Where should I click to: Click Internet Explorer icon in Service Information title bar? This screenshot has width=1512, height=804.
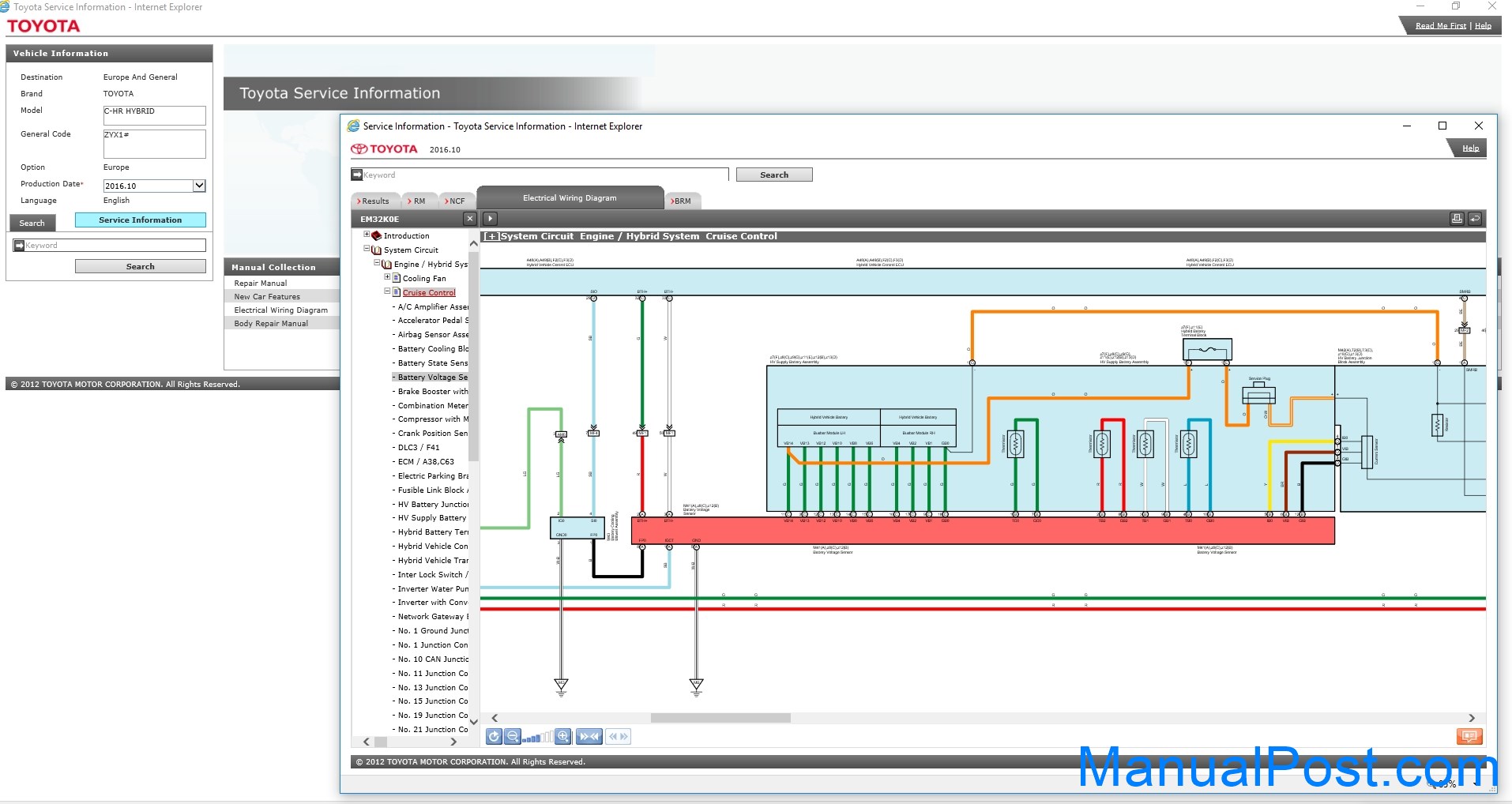pos(353,126)
